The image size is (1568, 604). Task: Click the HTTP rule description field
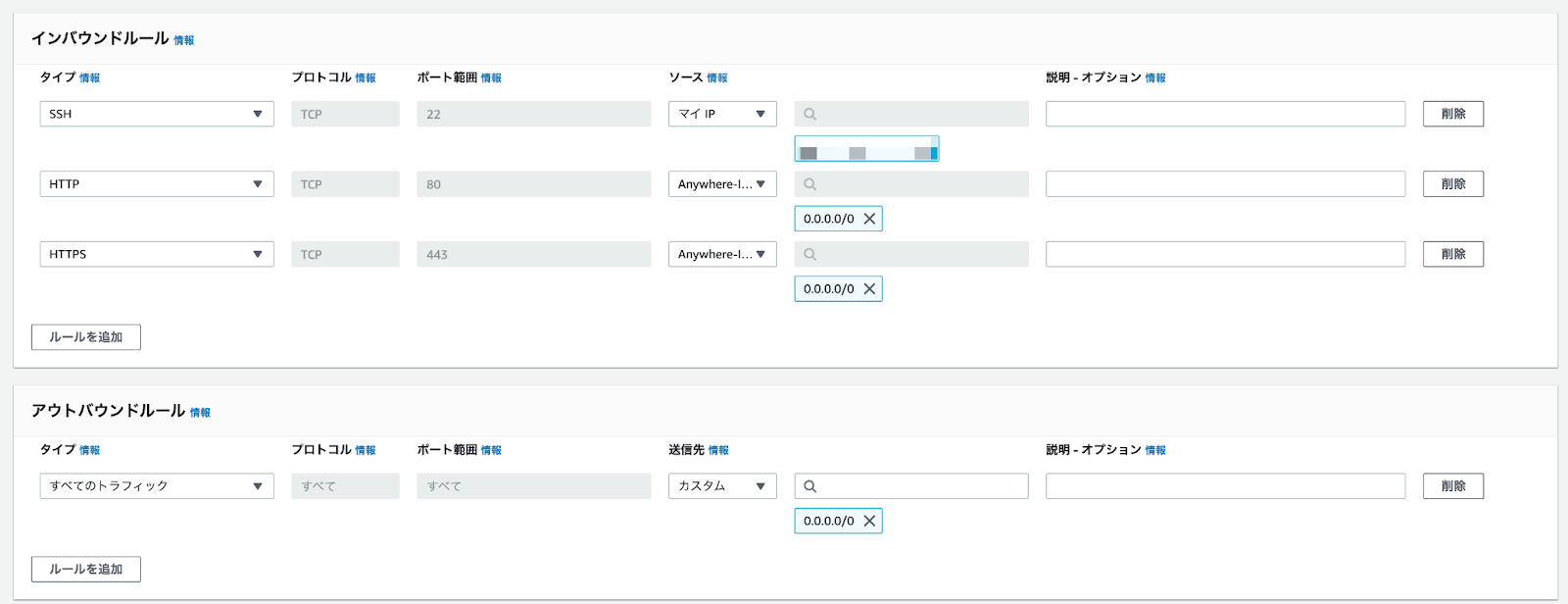click(1225, 184)
